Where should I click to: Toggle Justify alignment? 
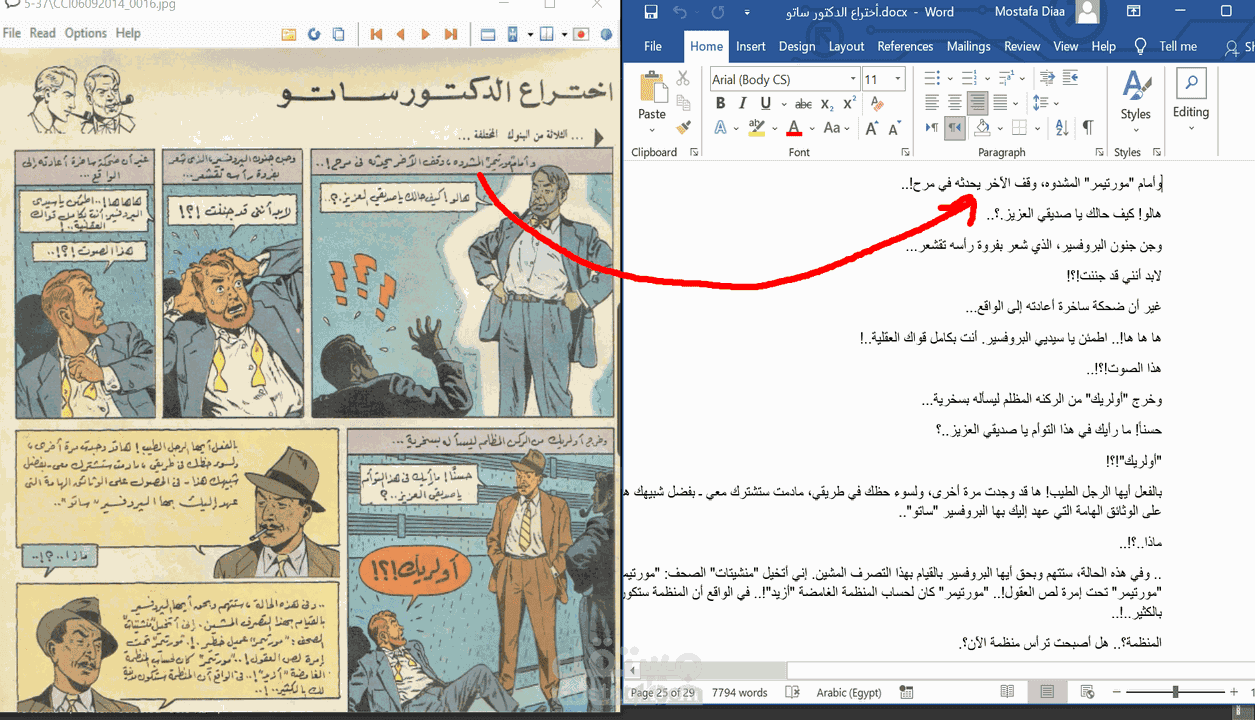click(1000, 103)
